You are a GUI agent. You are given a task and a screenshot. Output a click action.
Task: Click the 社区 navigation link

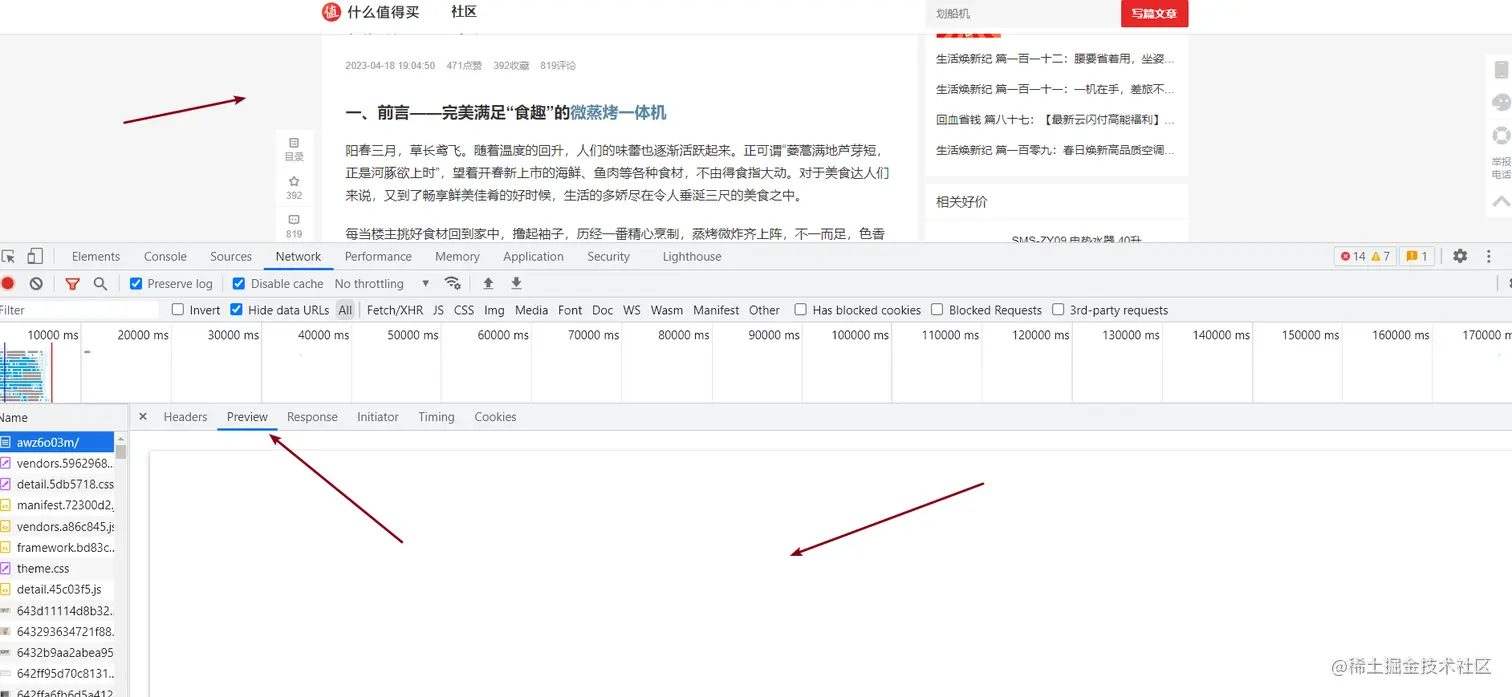point(464,12)
